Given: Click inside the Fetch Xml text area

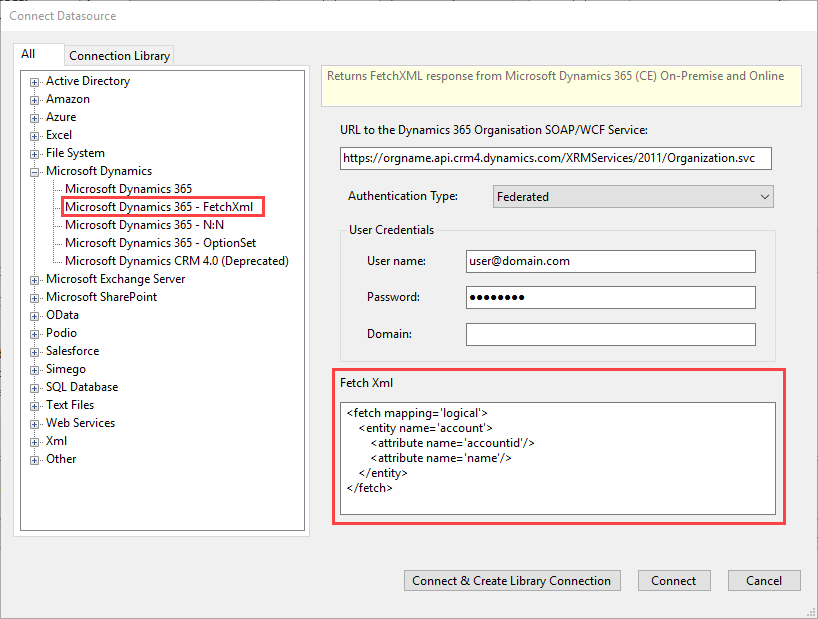Looking at the screenshot, I should (x=558, y=458).
